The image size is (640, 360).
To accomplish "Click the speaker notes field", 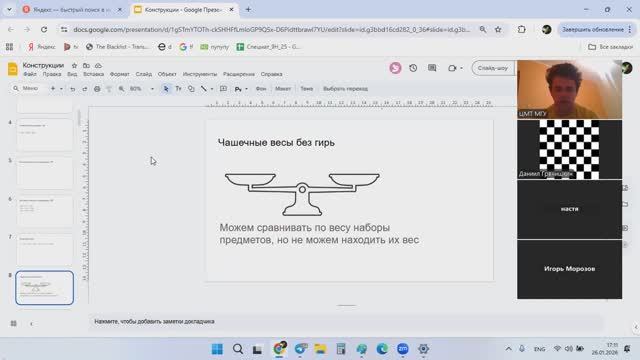I will [345, 322].
